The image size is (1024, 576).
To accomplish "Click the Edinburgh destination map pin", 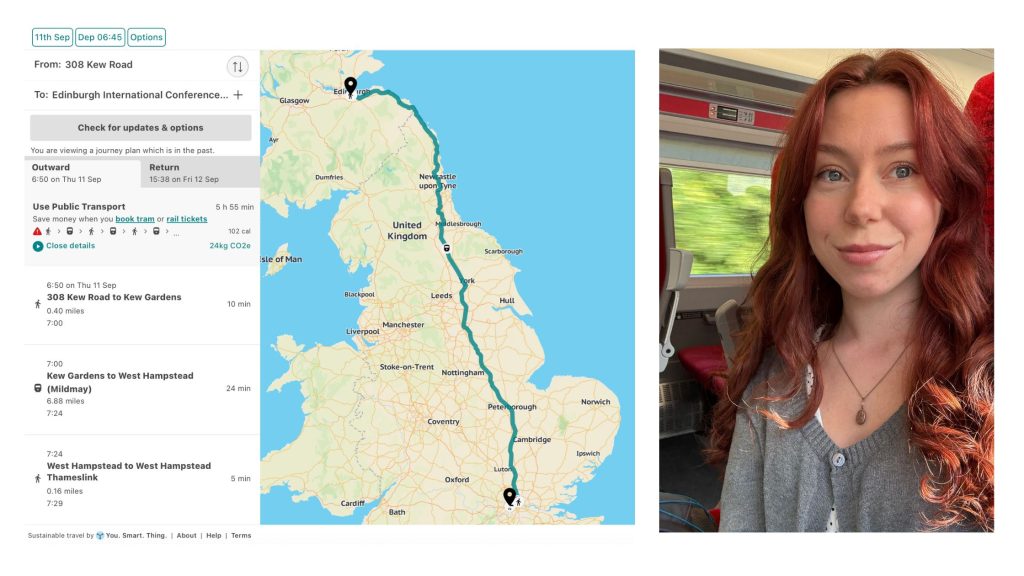I will point(351,87).
